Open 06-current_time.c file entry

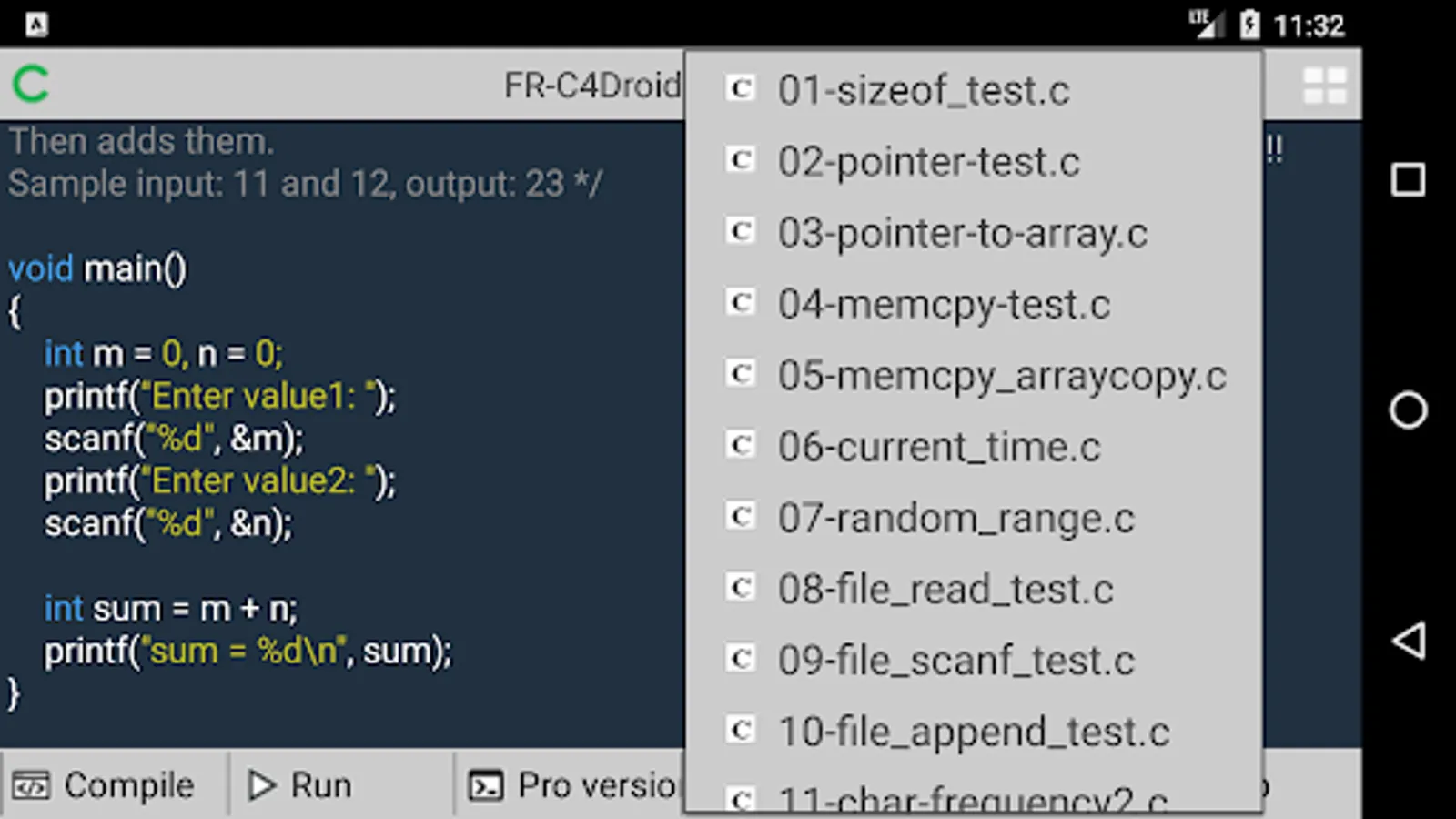[938, 447]
